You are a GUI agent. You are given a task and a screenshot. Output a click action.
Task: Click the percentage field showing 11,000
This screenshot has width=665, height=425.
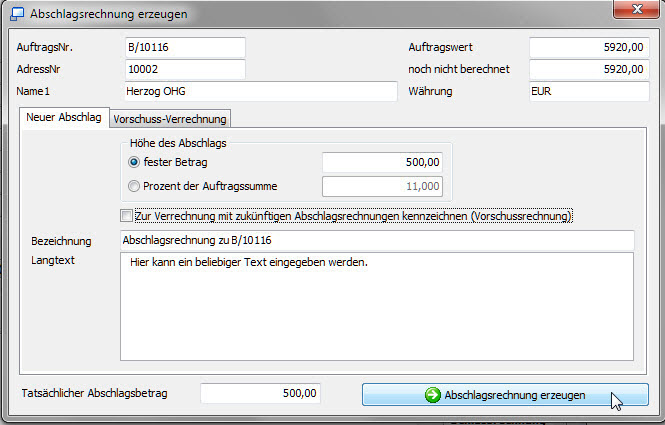[382, 186]
